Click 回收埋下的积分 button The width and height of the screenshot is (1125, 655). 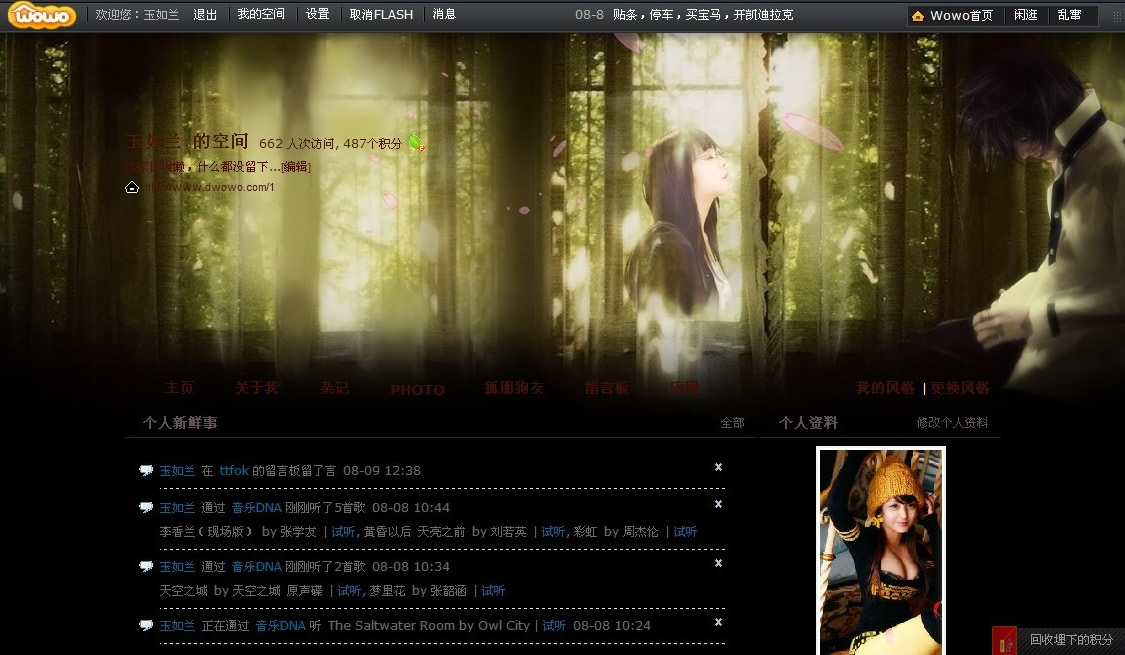coord(1071,640)
